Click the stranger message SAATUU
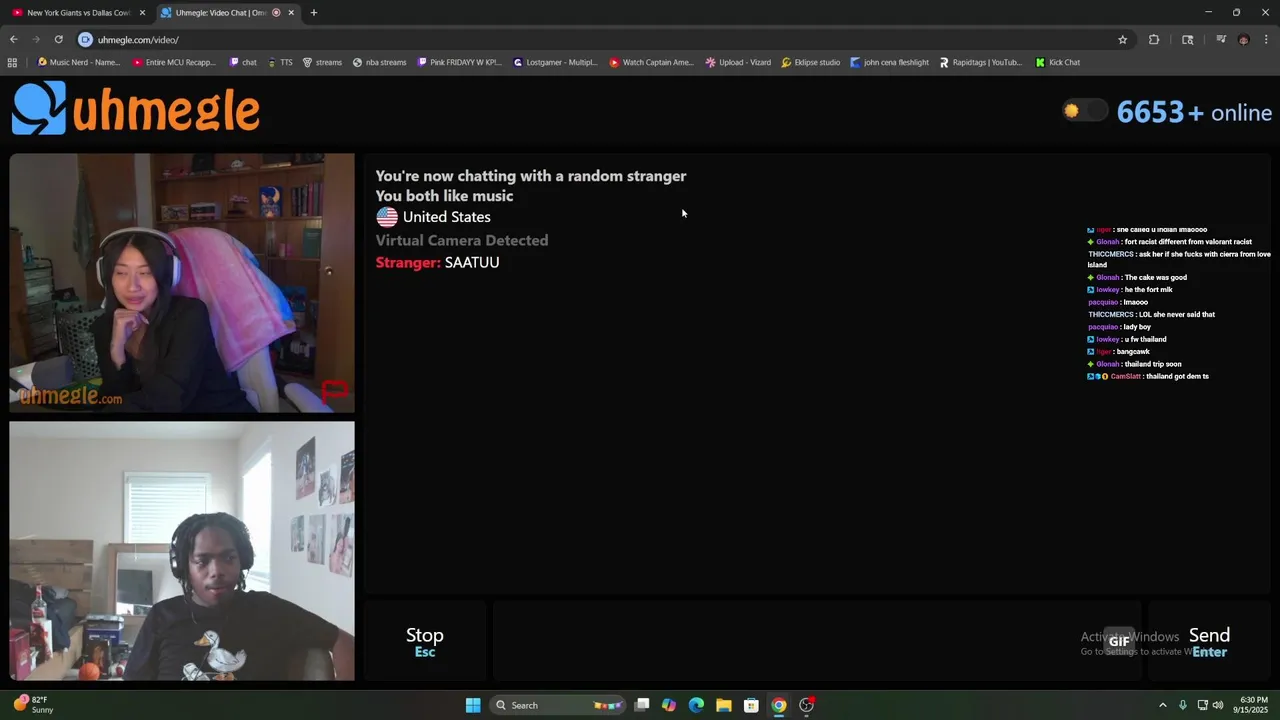 coord(472,262)
